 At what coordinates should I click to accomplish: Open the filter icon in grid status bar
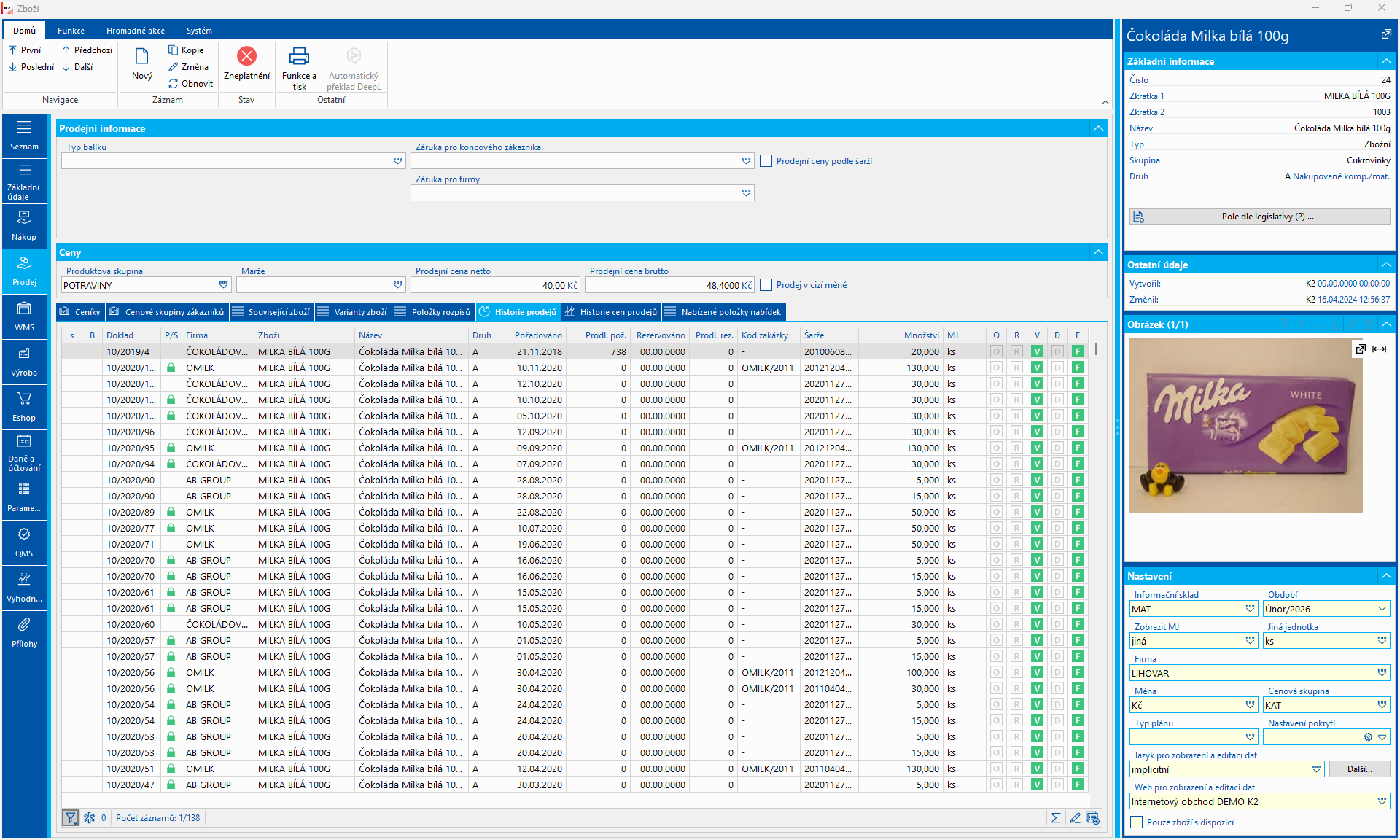70,818
